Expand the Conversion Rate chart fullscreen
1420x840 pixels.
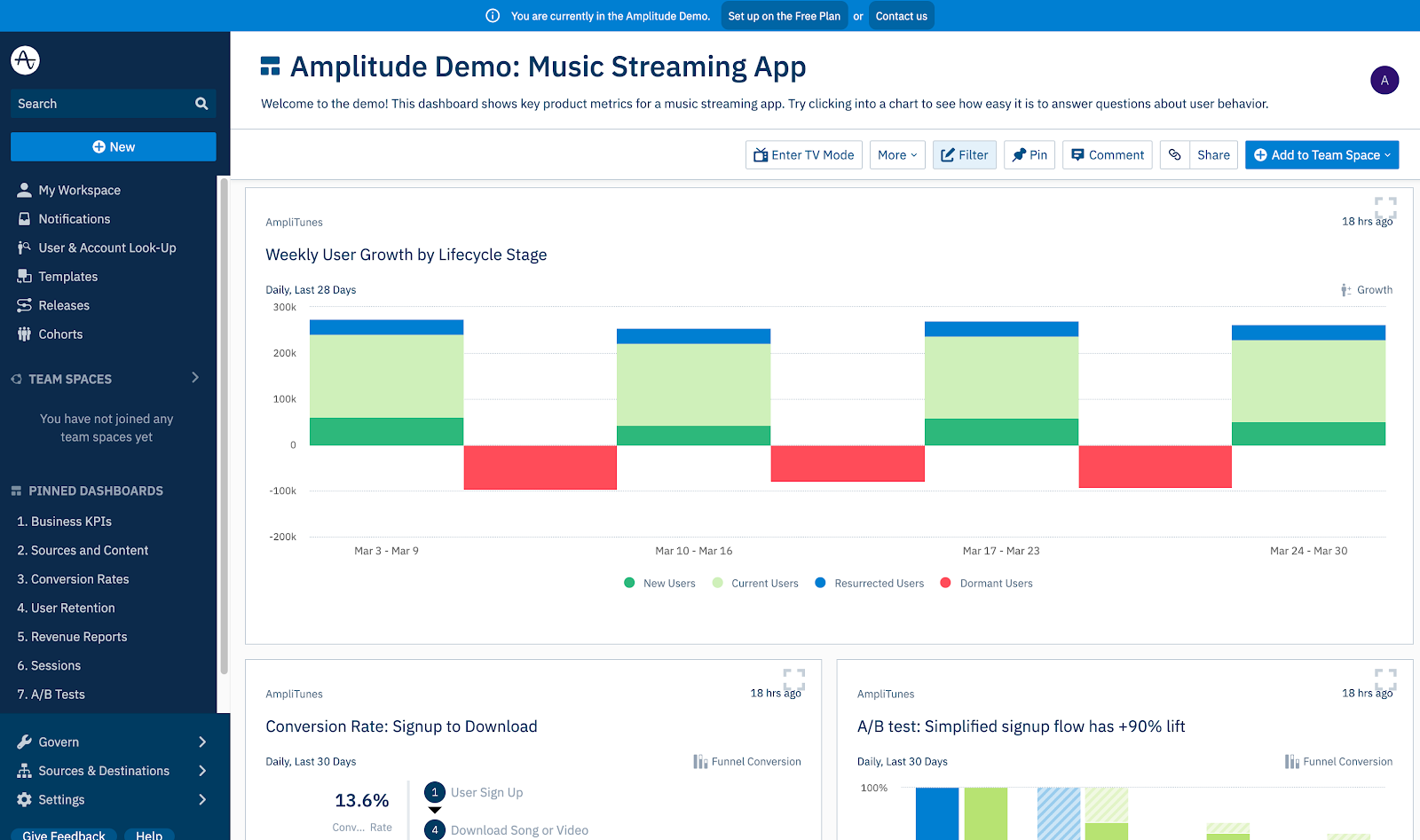793,679
